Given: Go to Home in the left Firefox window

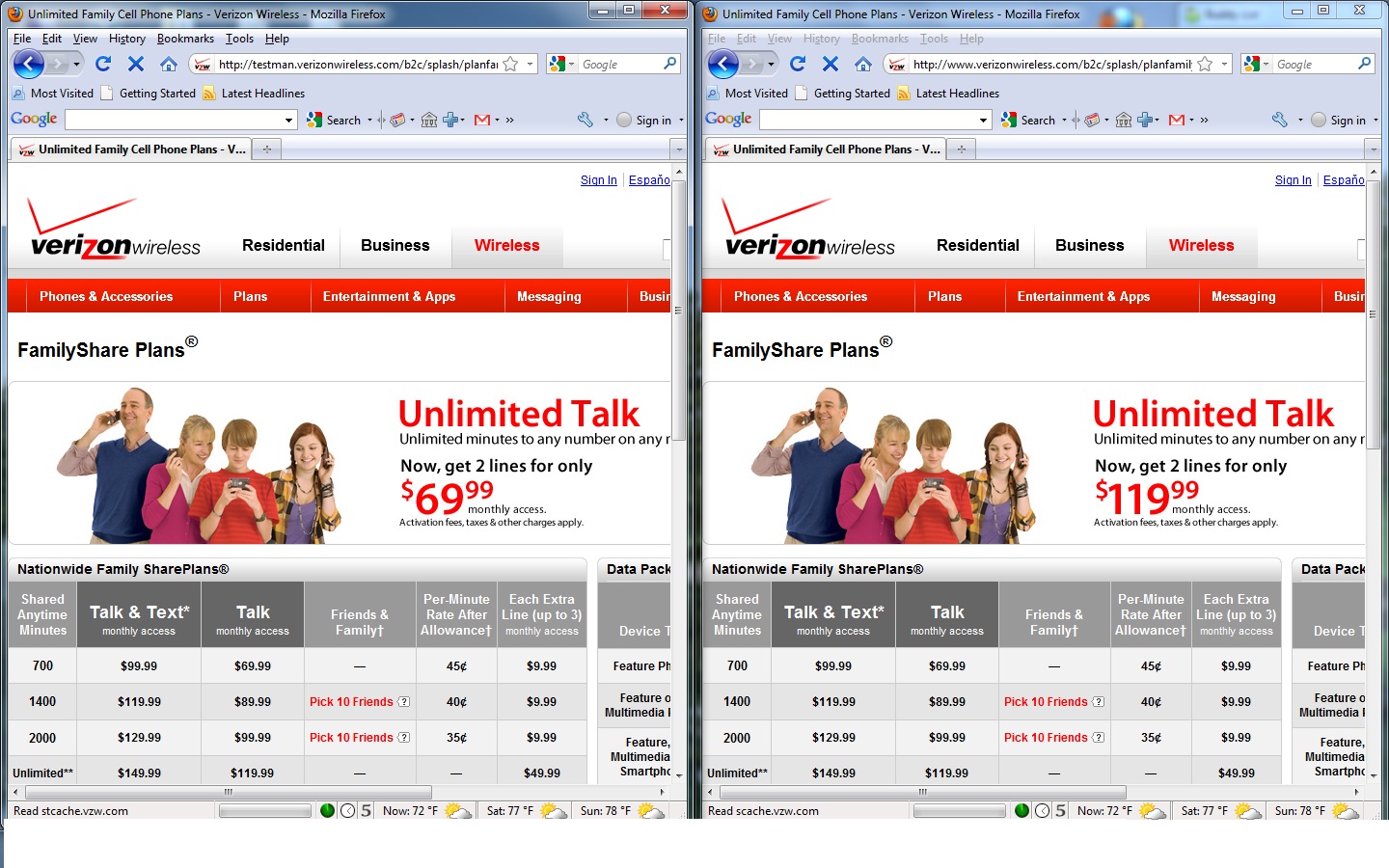Looking at the screenshot, I should click(x=168, y=64).
